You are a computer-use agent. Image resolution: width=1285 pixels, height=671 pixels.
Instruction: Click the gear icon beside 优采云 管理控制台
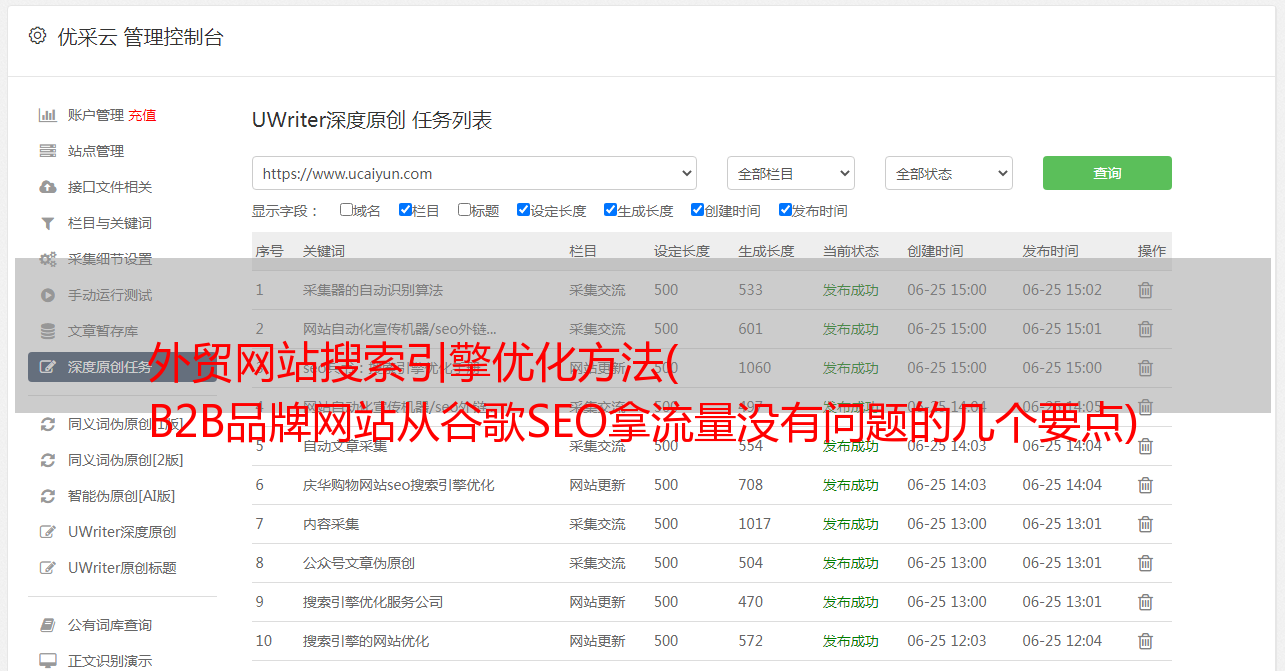[37, 36]
